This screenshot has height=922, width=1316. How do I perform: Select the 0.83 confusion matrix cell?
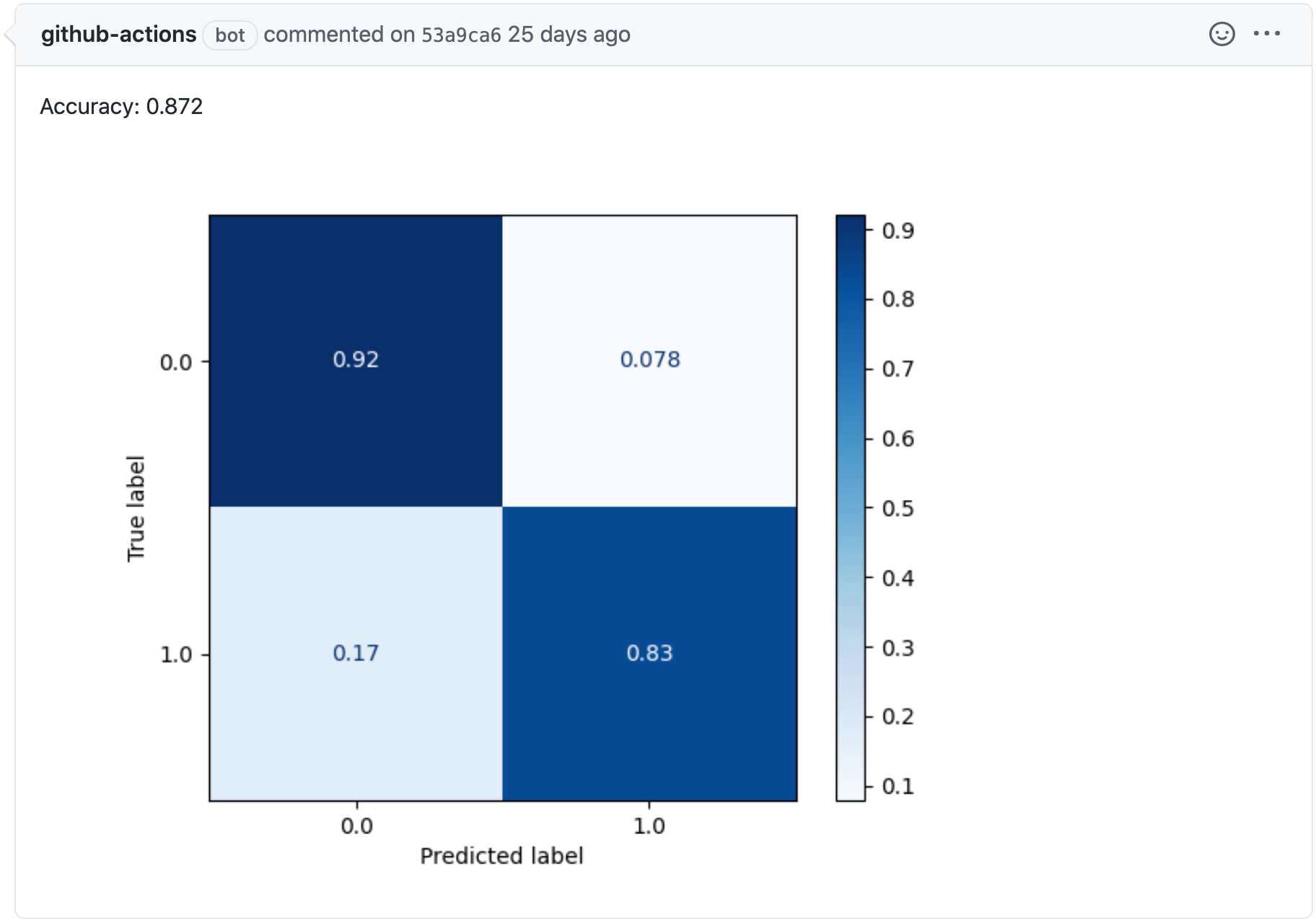[x=649, y=654]
